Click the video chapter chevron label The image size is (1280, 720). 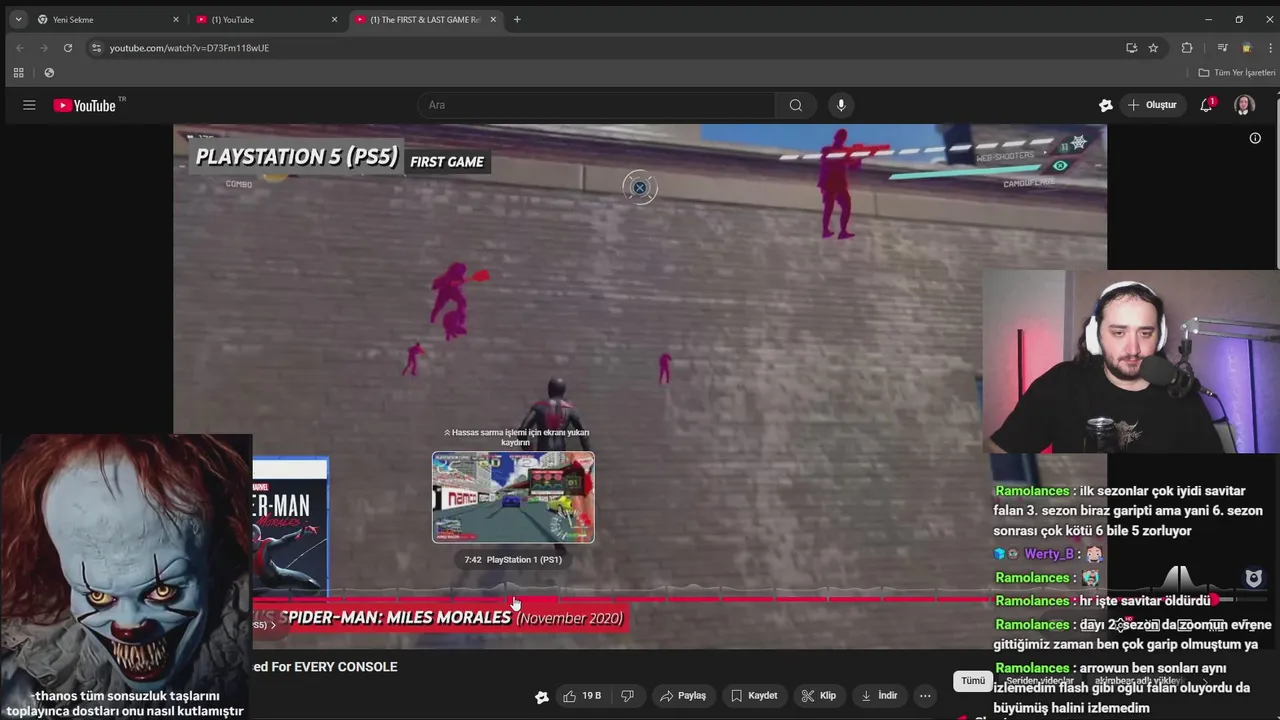[265, 625]
